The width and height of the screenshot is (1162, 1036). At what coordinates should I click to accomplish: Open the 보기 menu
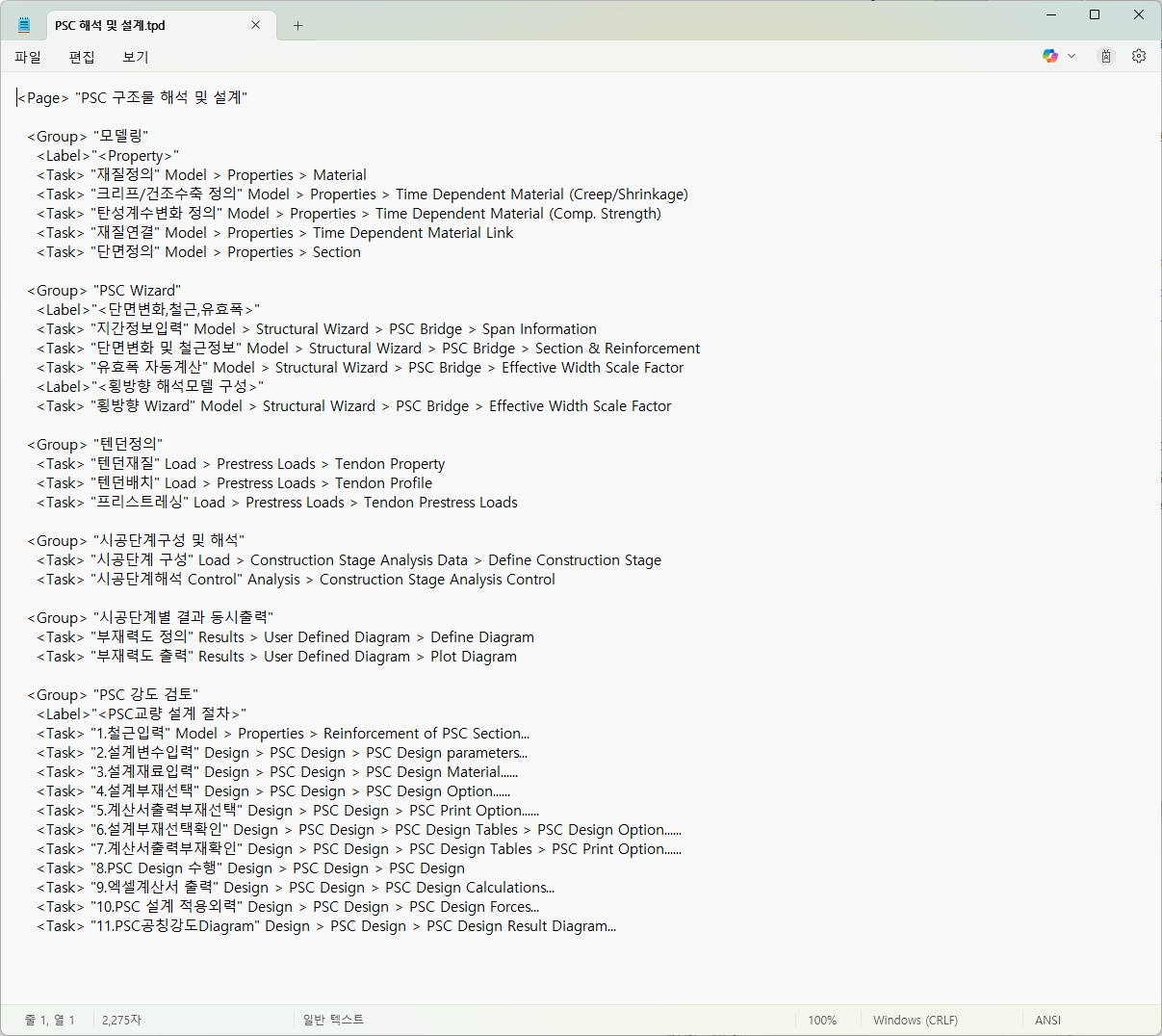pos(135,57)
